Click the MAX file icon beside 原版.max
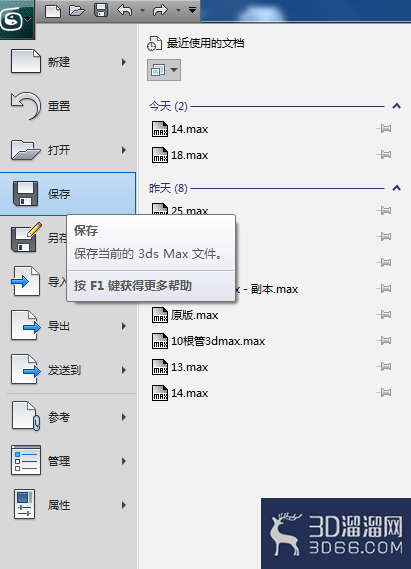Screen dimensions: 411x569 pyautogui.click(x=160, y=315)
